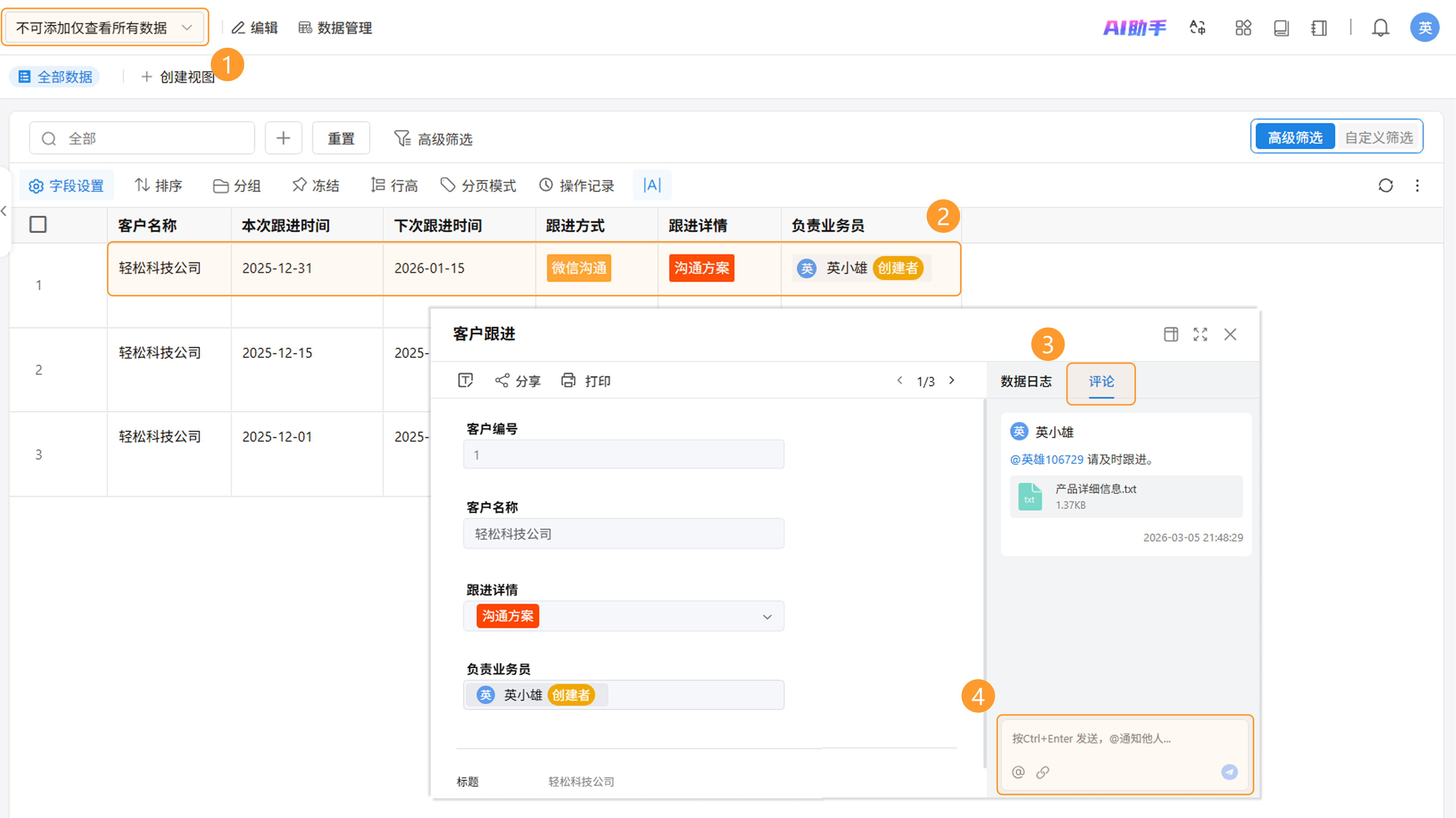Click the 重置 button

pos(341,138)
